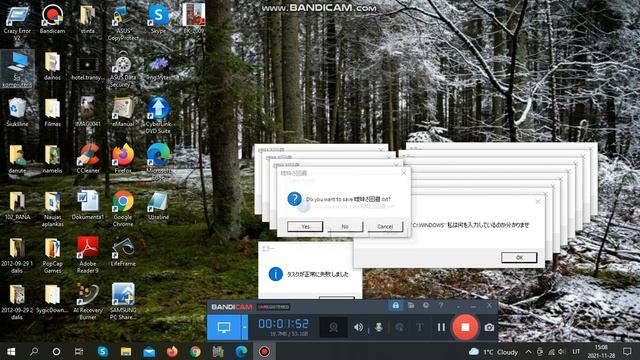
Task: Open File Explorer from taskbar
Action: click(x=126, y=351)
